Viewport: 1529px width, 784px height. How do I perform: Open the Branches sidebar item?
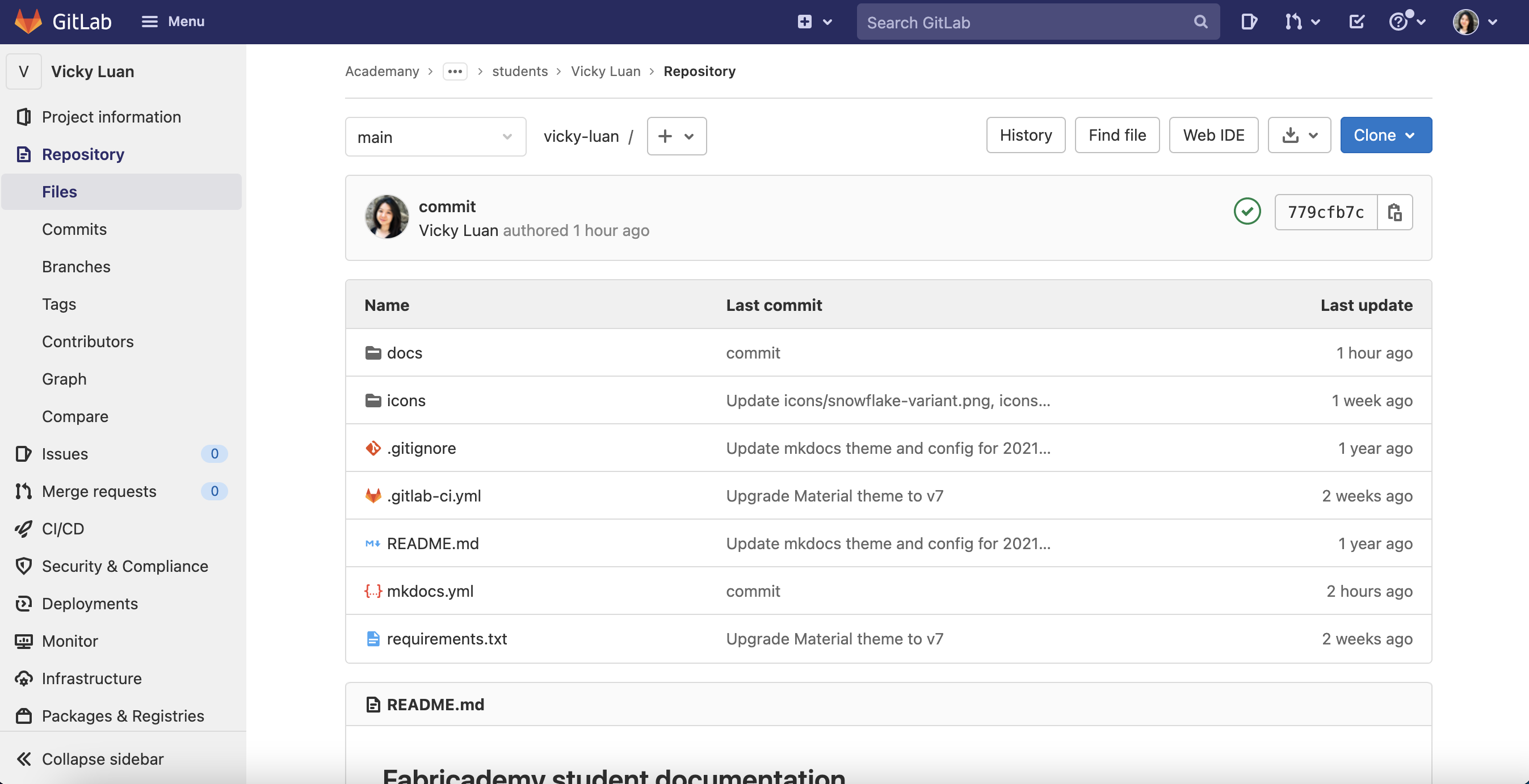click(x=76, y=267)
